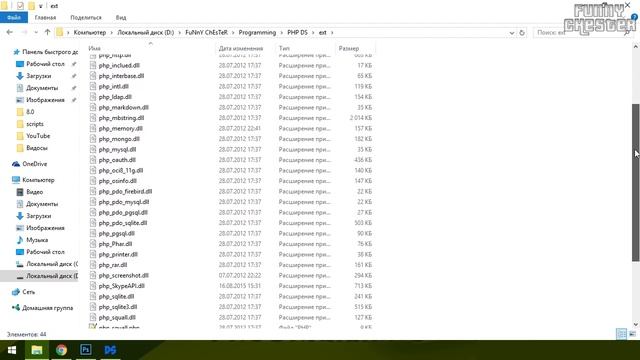Go up one folder level arrow
The height and width of the screenshot is (360, 640).
pos(47,32)
